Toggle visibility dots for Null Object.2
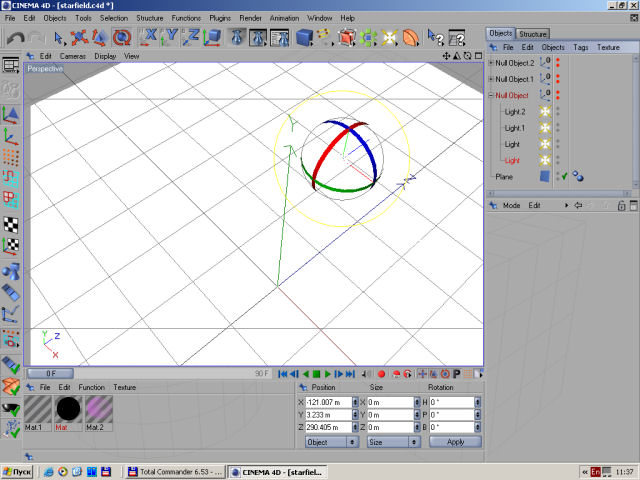 click(x=558, y=63)
